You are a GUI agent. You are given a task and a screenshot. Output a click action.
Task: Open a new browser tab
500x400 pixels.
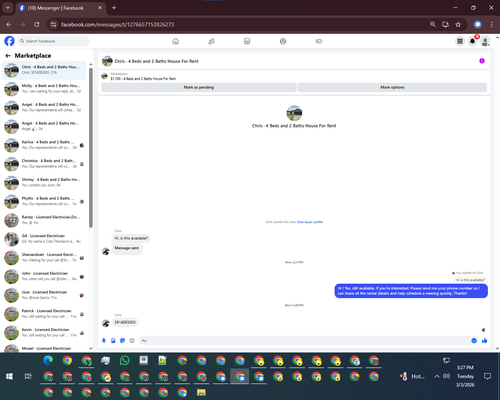[x=114, y=8]
